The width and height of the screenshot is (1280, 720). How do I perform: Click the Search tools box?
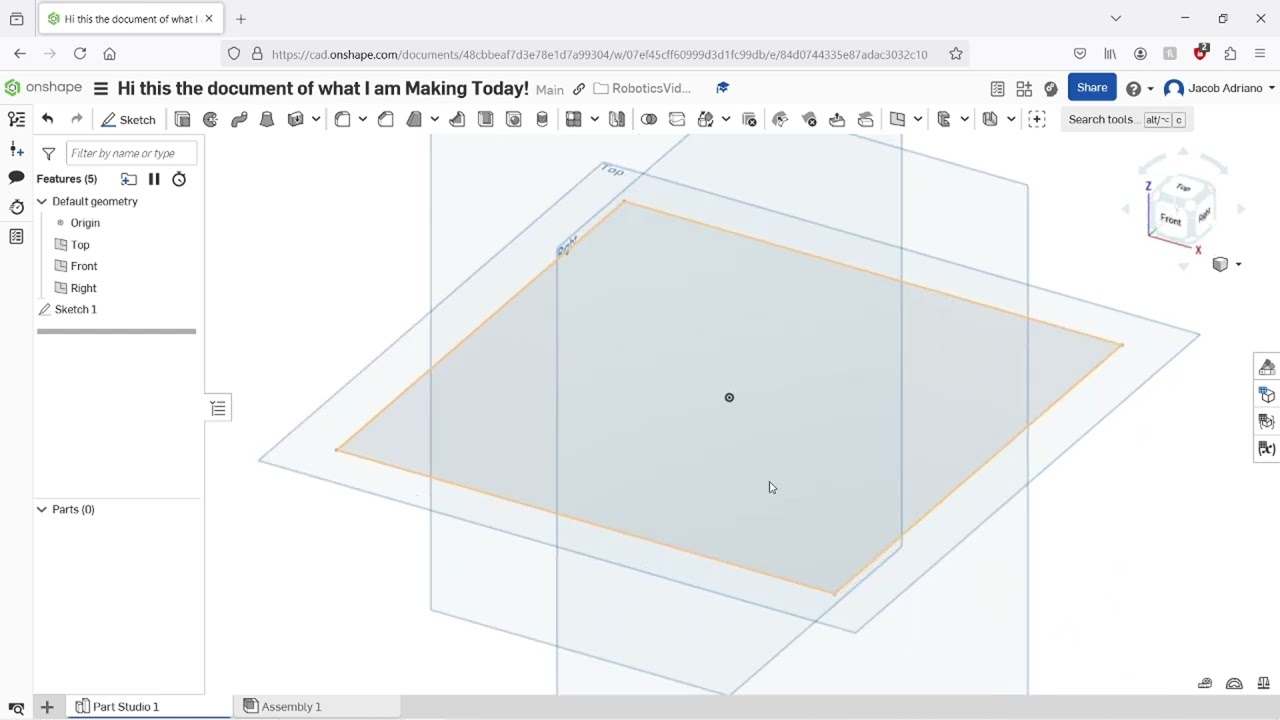click(1125, 119)
